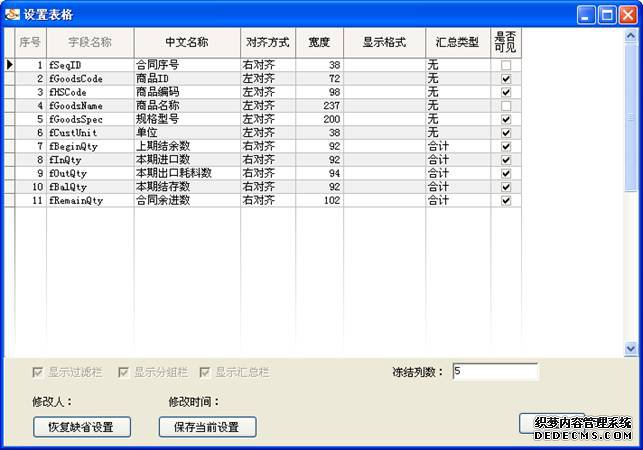The image size is (643, 450).
Task: Toggle the 显示汇总栏 checkbox
Action: coord(206,372)
